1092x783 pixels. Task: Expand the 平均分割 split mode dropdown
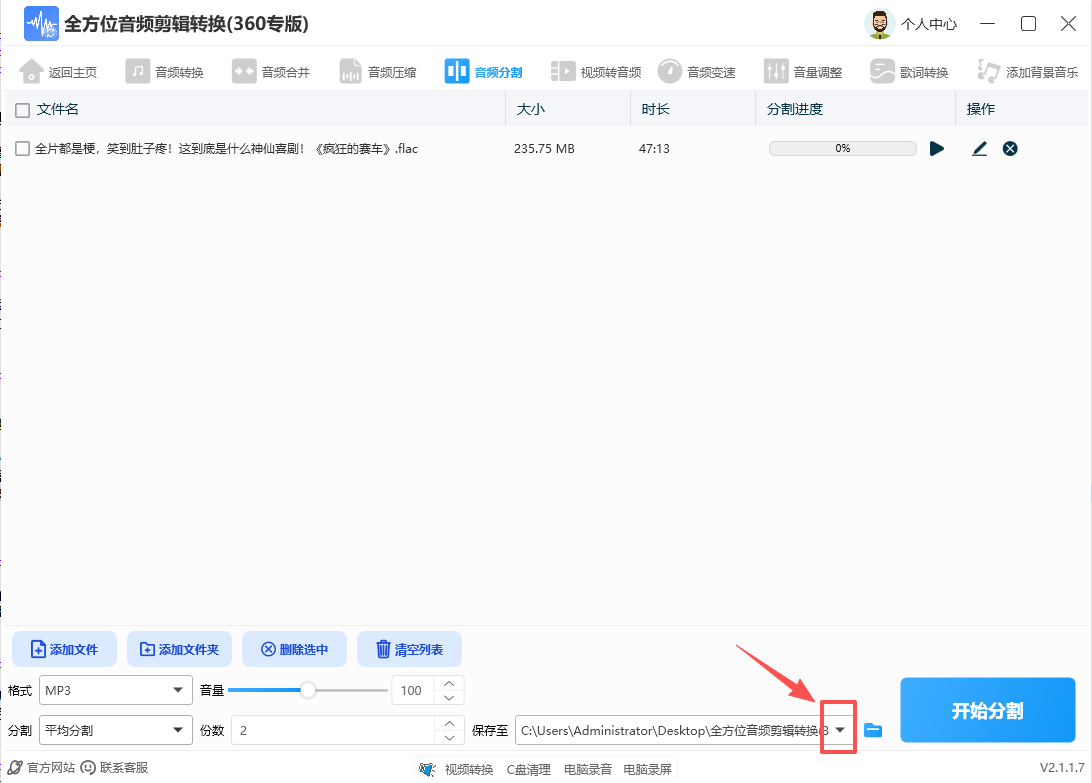[x=115, y=730]
